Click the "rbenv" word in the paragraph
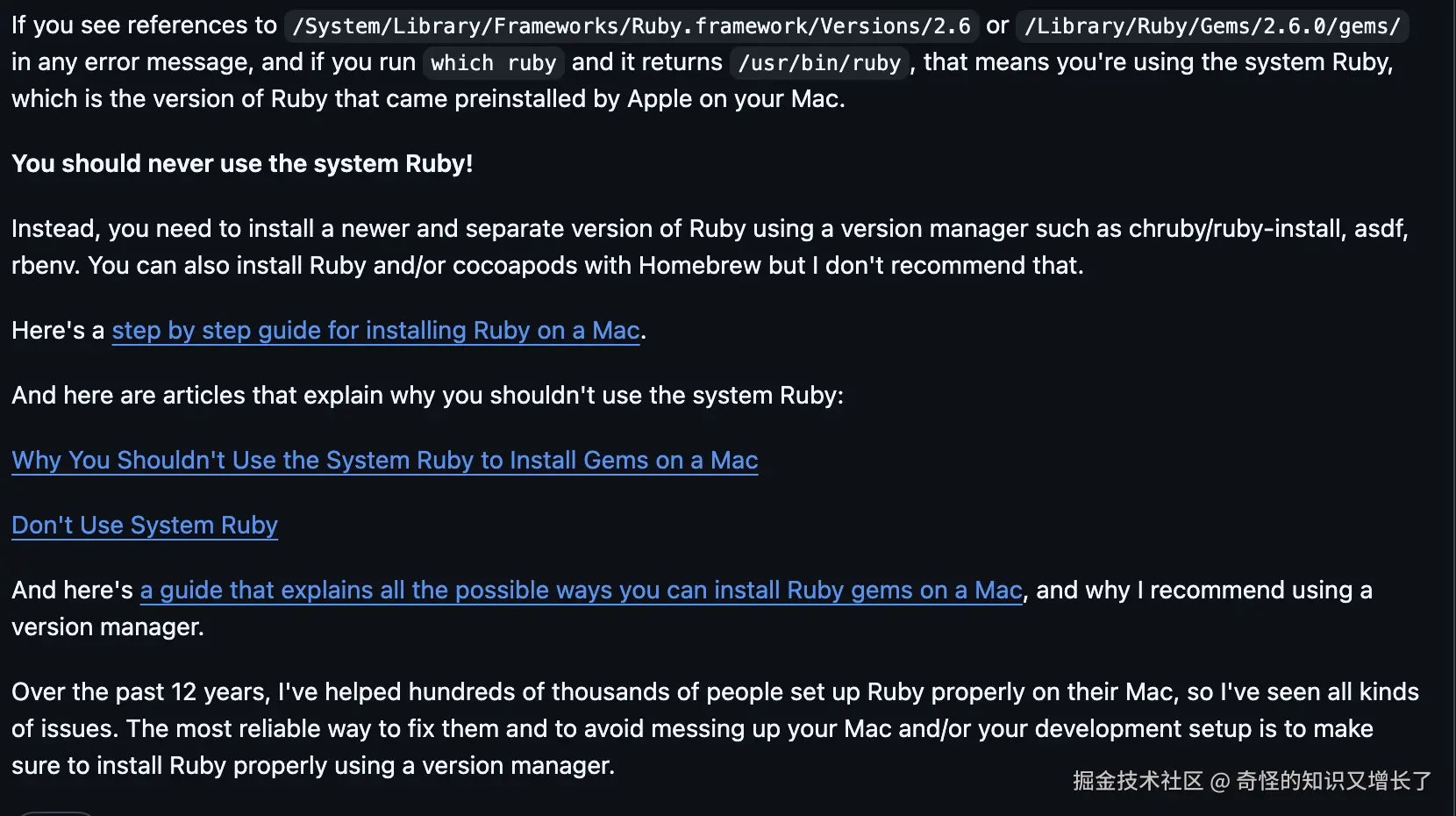1456x816 pixels. coord(44,266)
